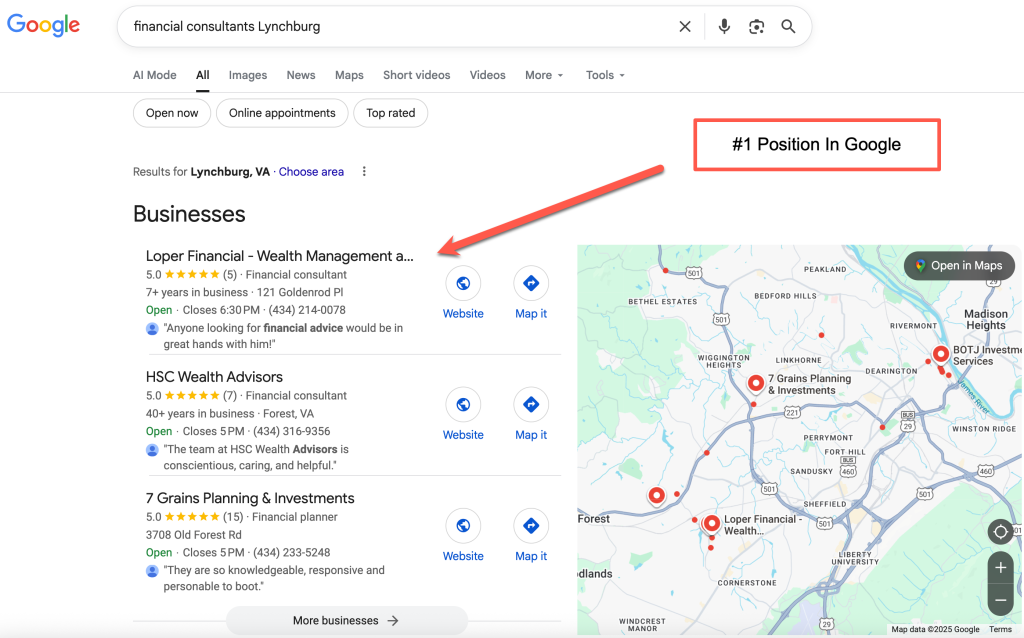Viewport: 1024px width, 638px height.
Task: Expand the Tools dropdown
Action: coord(605,75)
